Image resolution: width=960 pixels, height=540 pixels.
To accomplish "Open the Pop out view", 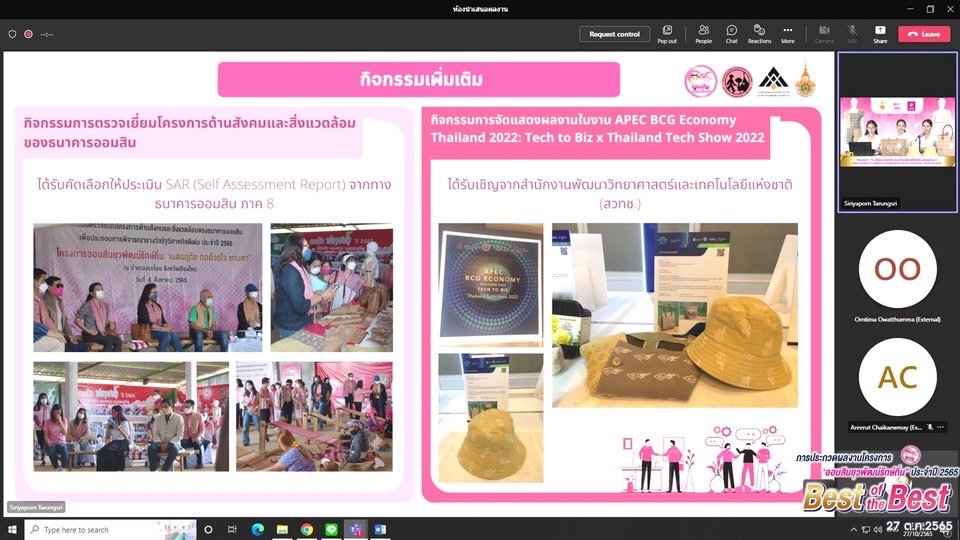I will [x=667, y=33].
